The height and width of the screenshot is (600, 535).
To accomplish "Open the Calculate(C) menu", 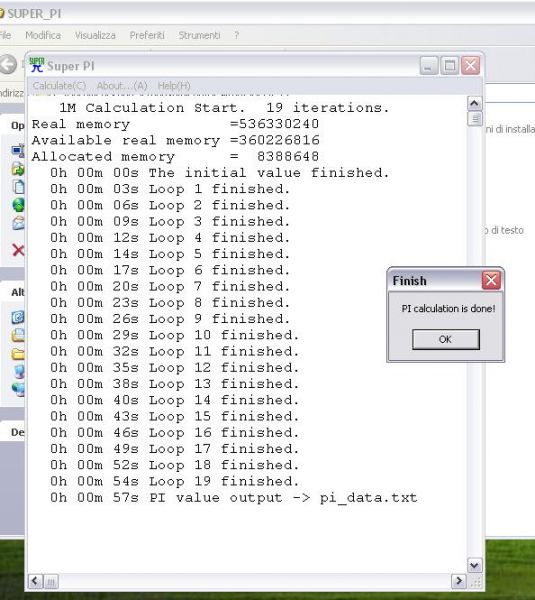I will point(59,85).
